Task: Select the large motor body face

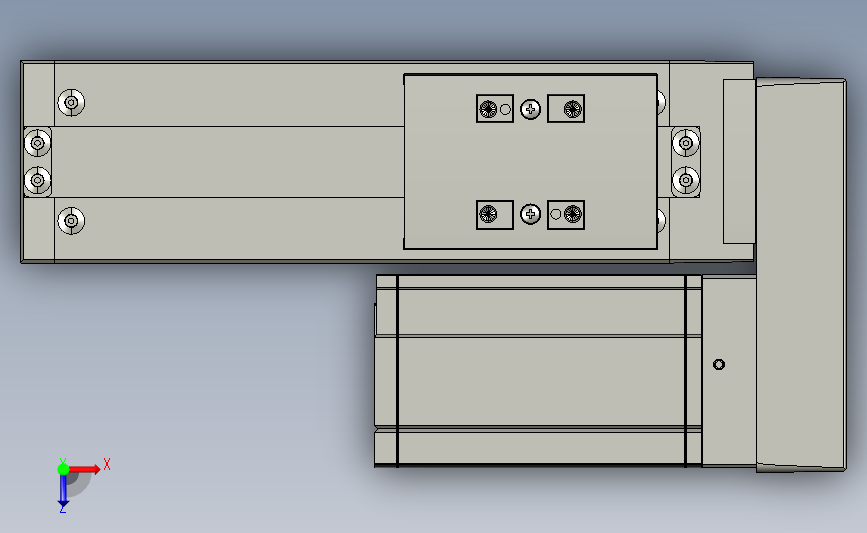Action: pyautogui.click(x=538, y=370)
